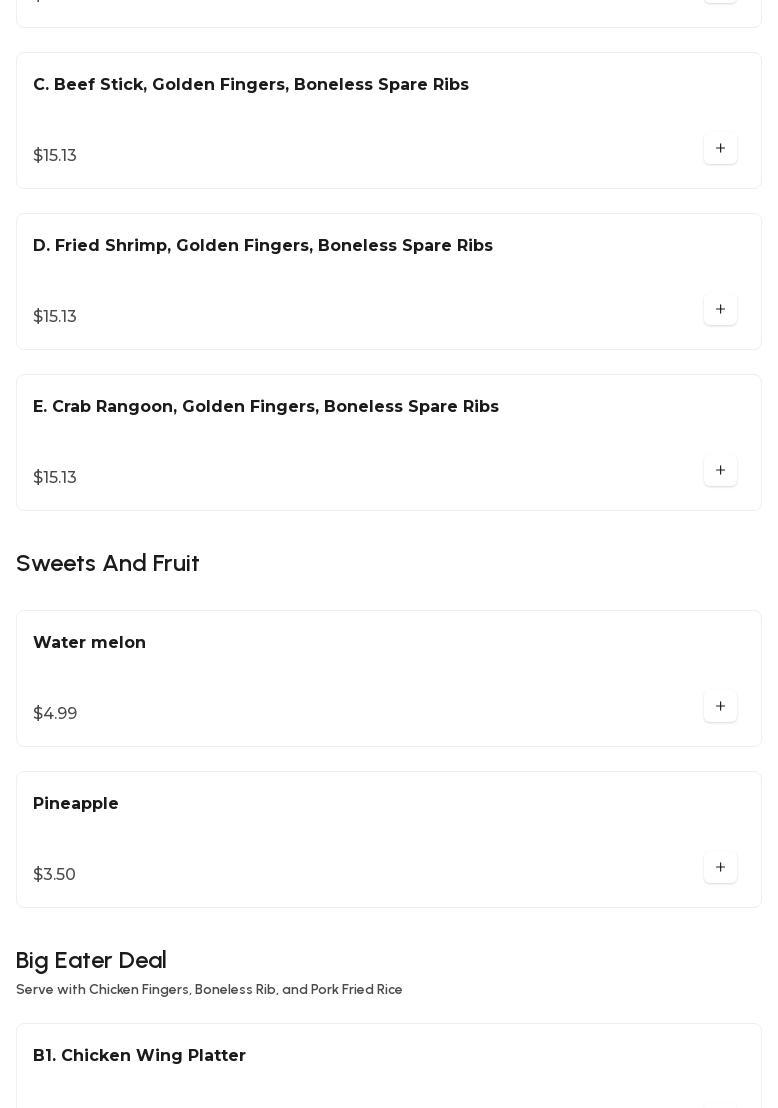Click the $15.13 price under combo C

[x=55, y=156]
